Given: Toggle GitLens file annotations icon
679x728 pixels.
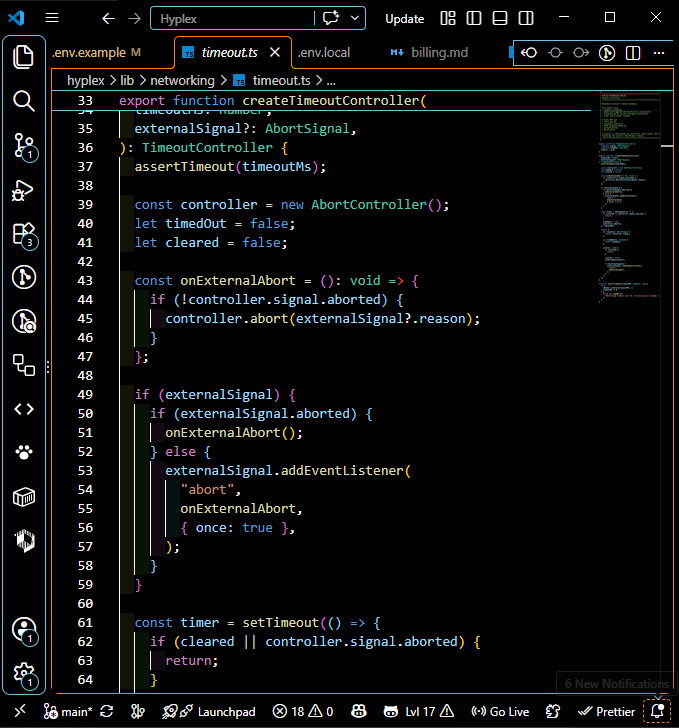Looking at the screenshot, I should (607, 53).
